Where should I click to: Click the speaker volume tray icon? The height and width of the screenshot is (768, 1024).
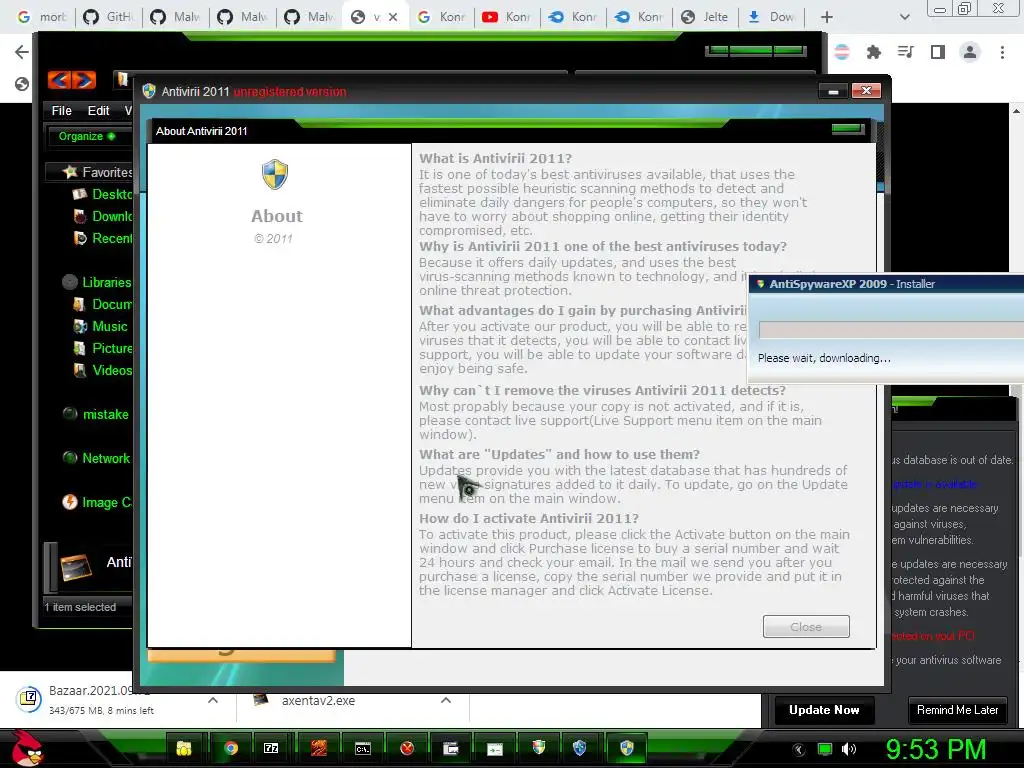tap(849, 749)
